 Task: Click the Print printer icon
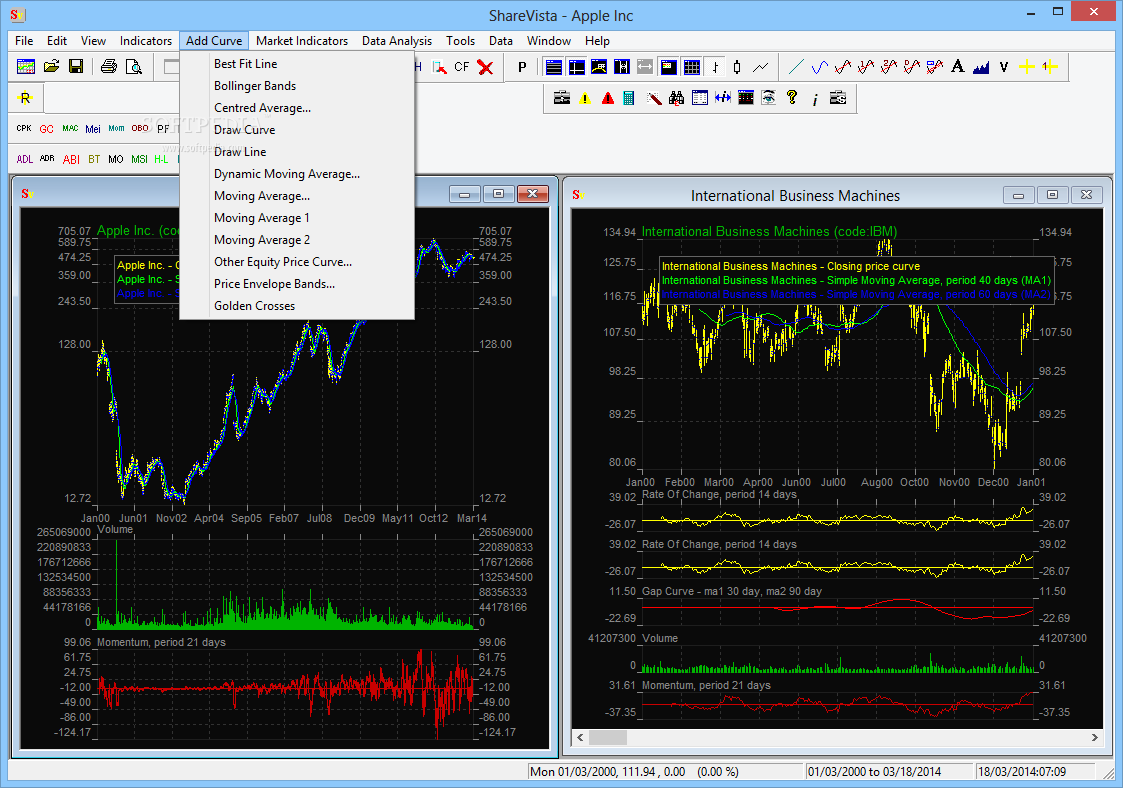coord(108,67)
